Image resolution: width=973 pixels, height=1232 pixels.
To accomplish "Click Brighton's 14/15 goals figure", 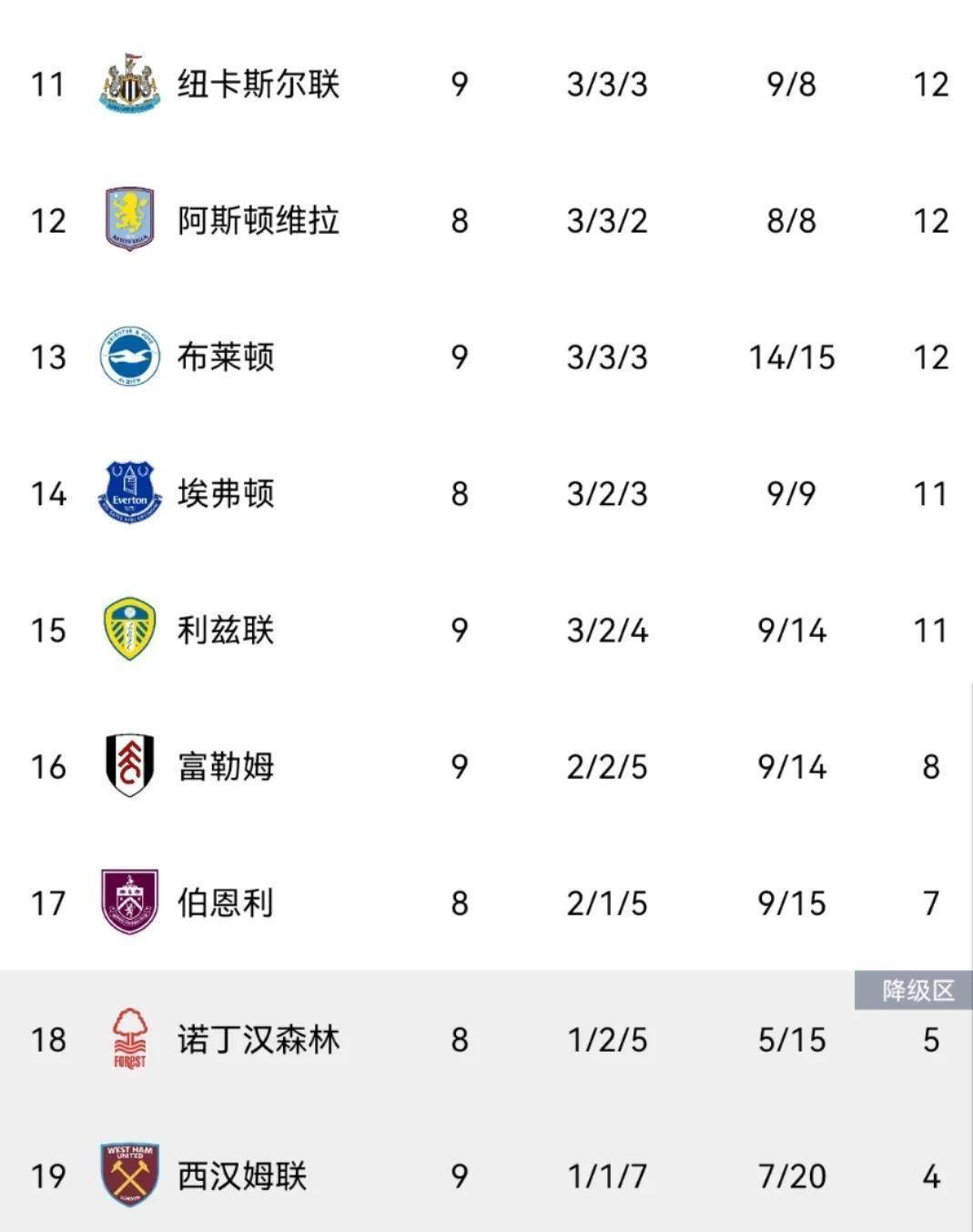I will pyautogui.click(x=791, y=358).
